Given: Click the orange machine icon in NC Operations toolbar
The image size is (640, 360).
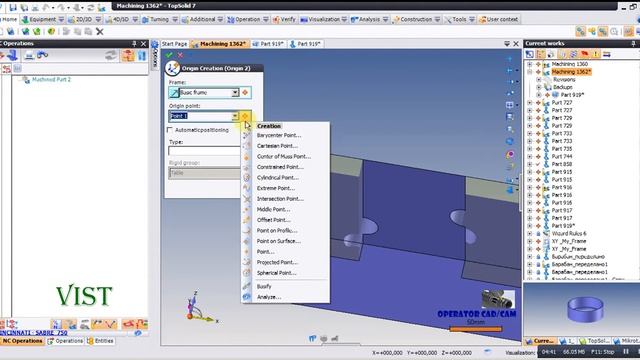Looking at the screenshot, I should [x=128, y=56].
